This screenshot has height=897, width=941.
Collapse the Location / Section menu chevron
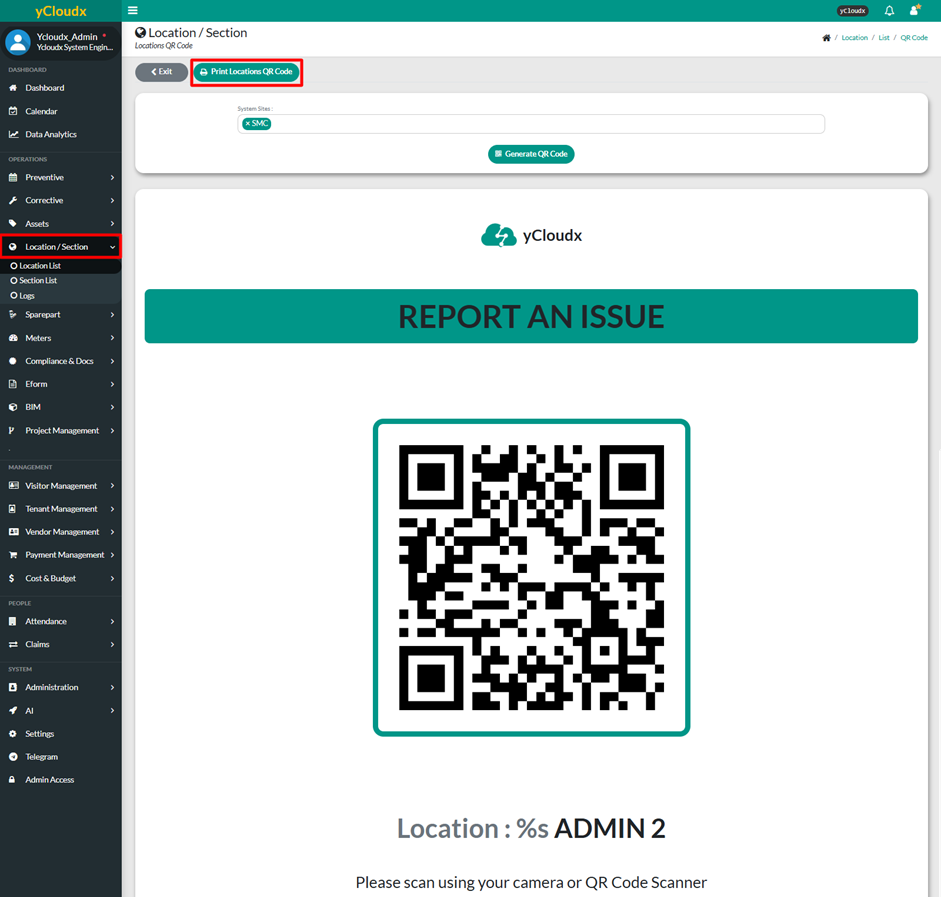pos(112,247)
